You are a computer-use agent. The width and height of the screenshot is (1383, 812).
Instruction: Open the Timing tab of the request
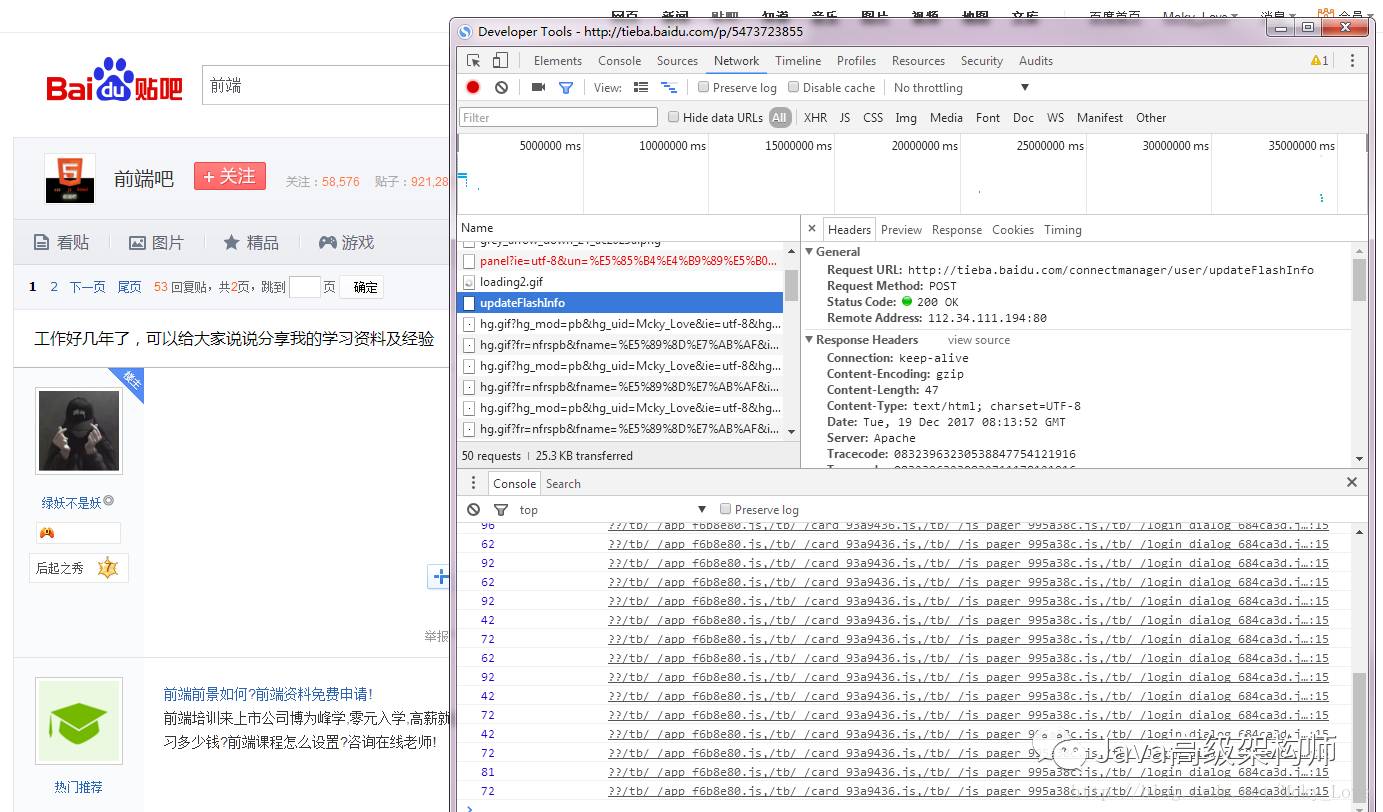[x=1063, y=230]
